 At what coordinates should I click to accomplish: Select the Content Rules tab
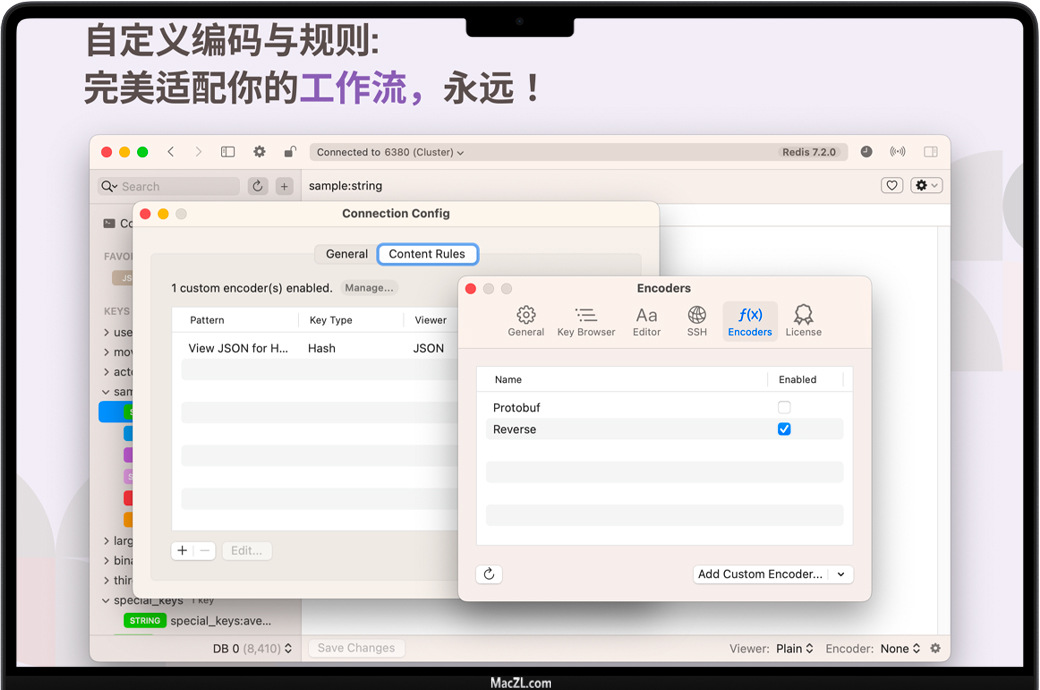tap(427, 254)
